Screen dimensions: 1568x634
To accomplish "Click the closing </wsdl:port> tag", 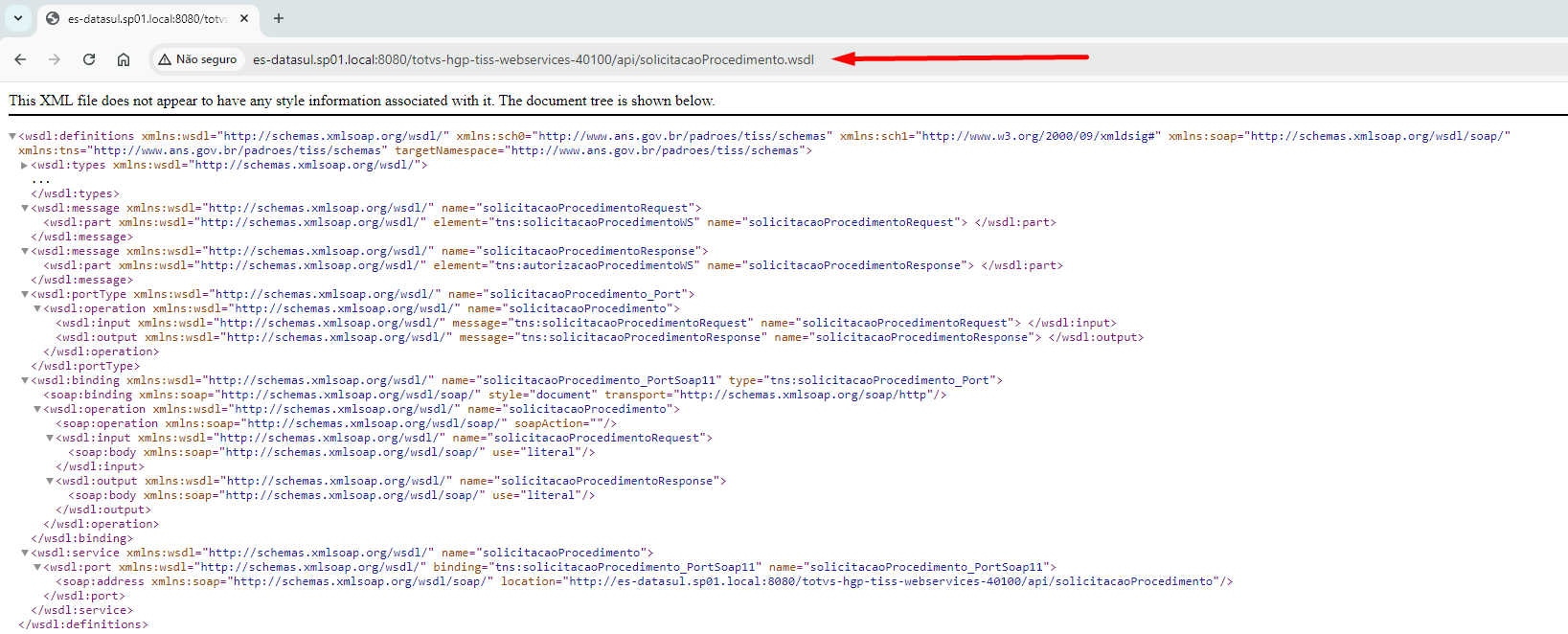I will 84,596.
